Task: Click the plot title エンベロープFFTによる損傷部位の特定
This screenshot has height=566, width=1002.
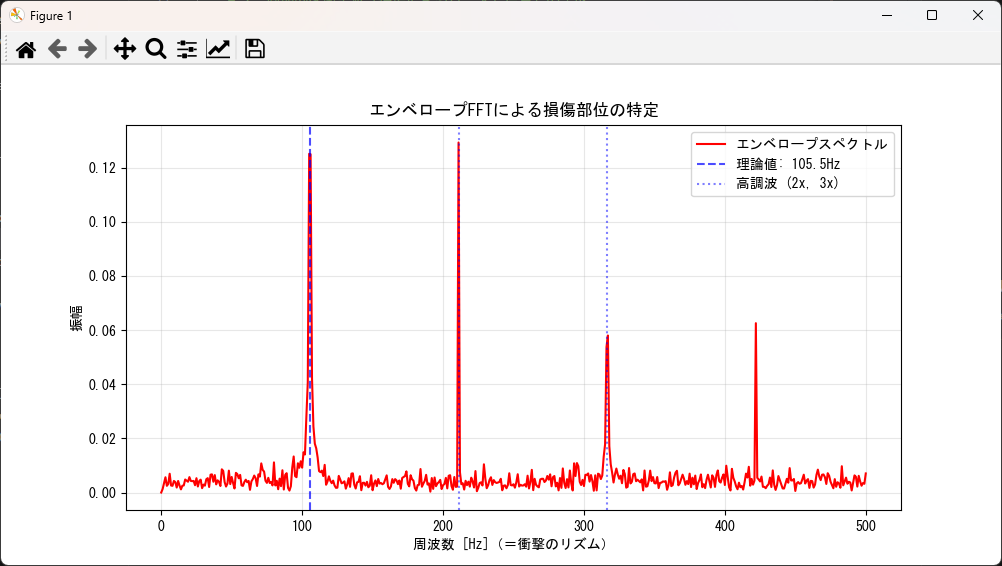Action: pyautogui.click(x=514, y=110)
